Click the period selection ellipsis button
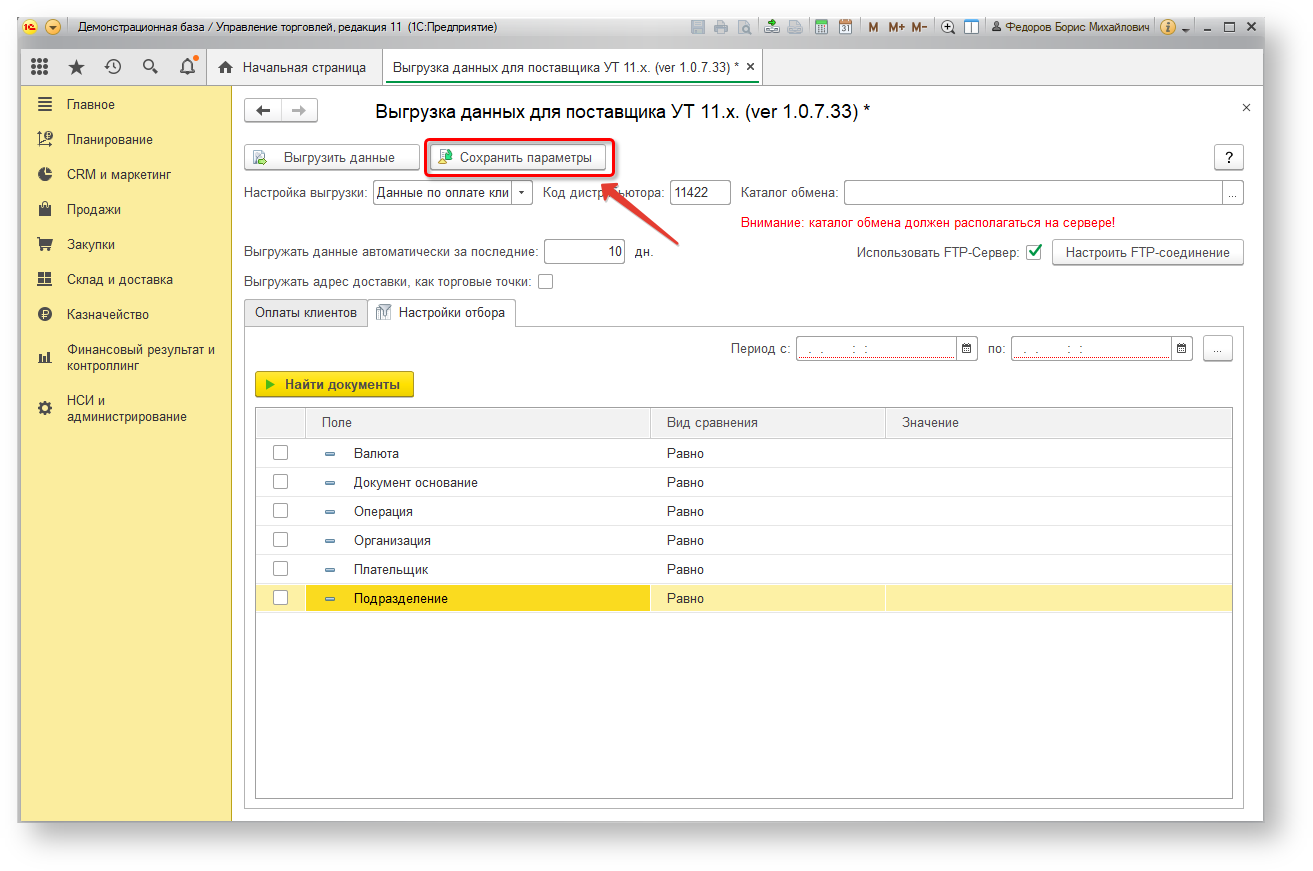This screenshot has width=1313, height=871. click(x=1218, y=348)
